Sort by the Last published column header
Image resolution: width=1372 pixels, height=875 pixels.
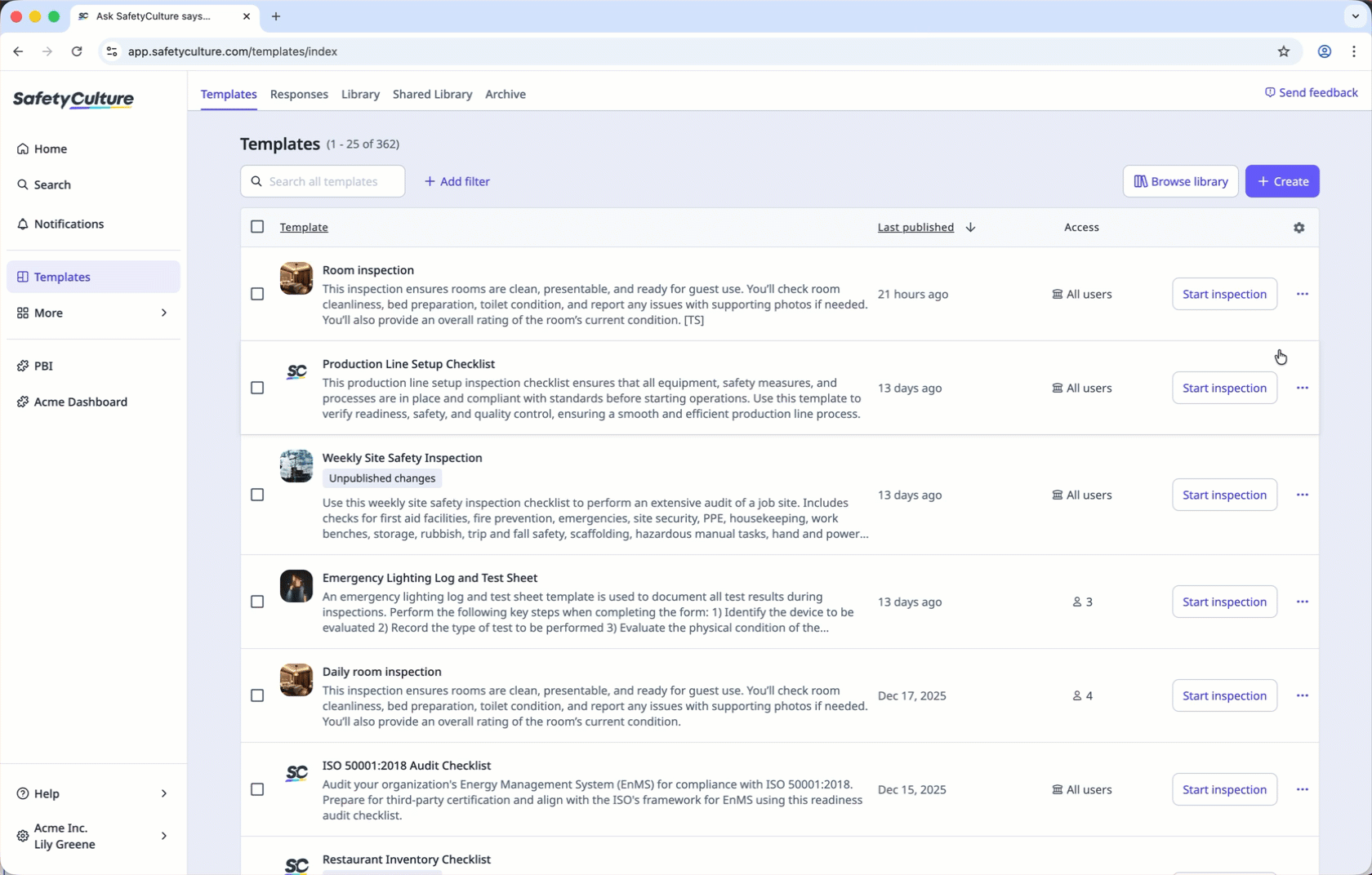coord(915,228)
